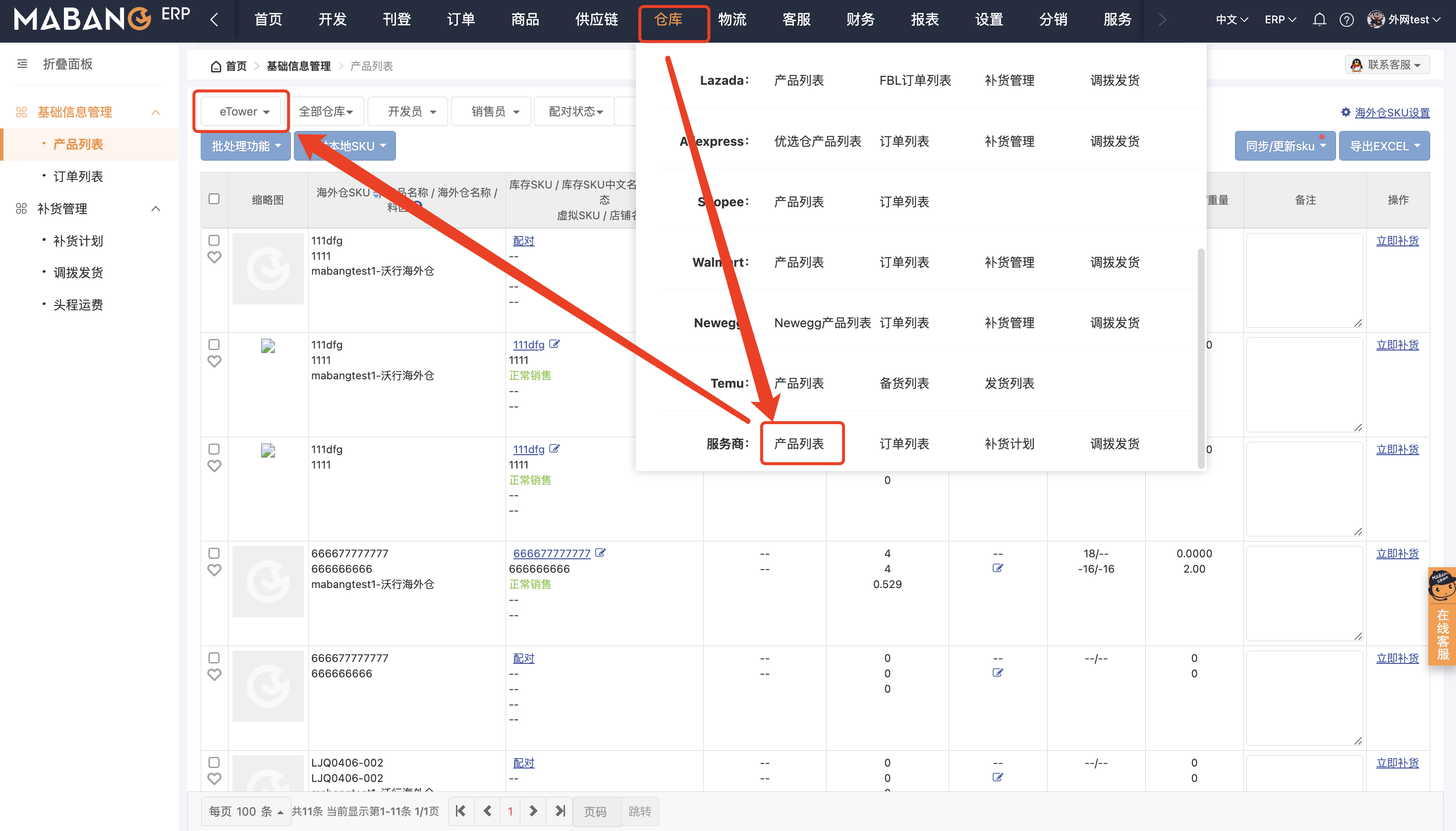Favorite the third 111dfg row heart

coord(215,466)
